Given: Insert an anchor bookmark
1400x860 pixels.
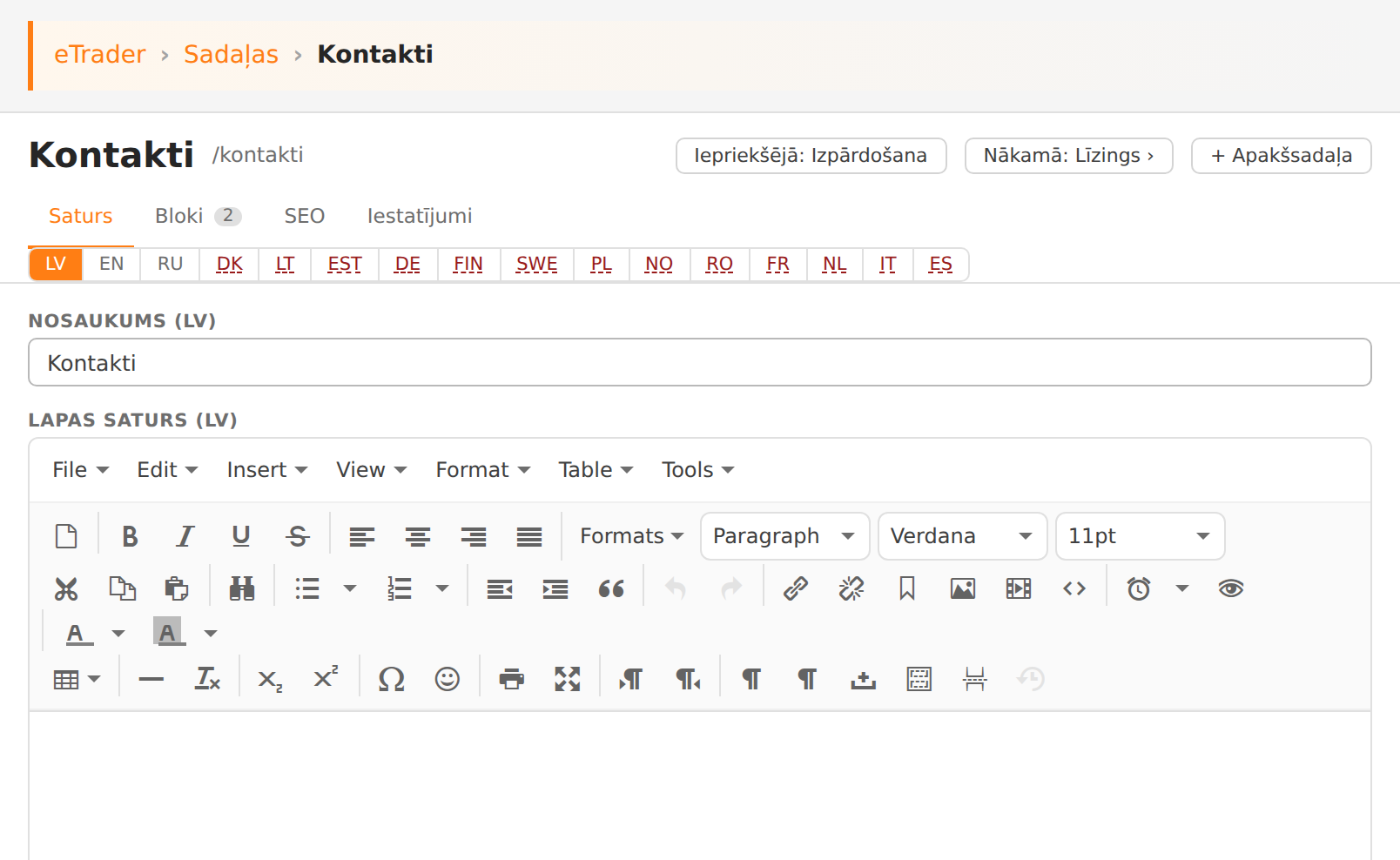Looking at the screenshot, I should [x=907, y=589].
